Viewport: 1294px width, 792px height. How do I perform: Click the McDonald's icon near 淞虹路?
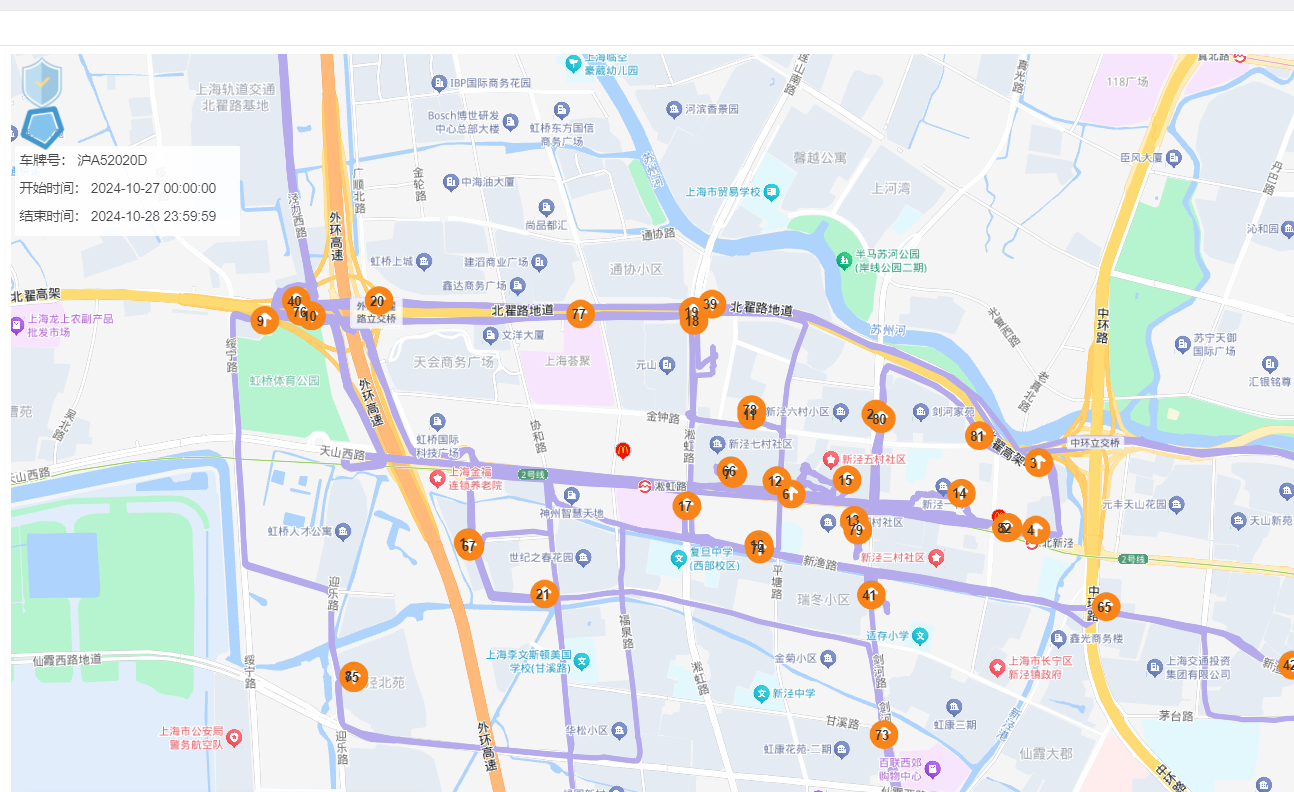coord(622,451)
